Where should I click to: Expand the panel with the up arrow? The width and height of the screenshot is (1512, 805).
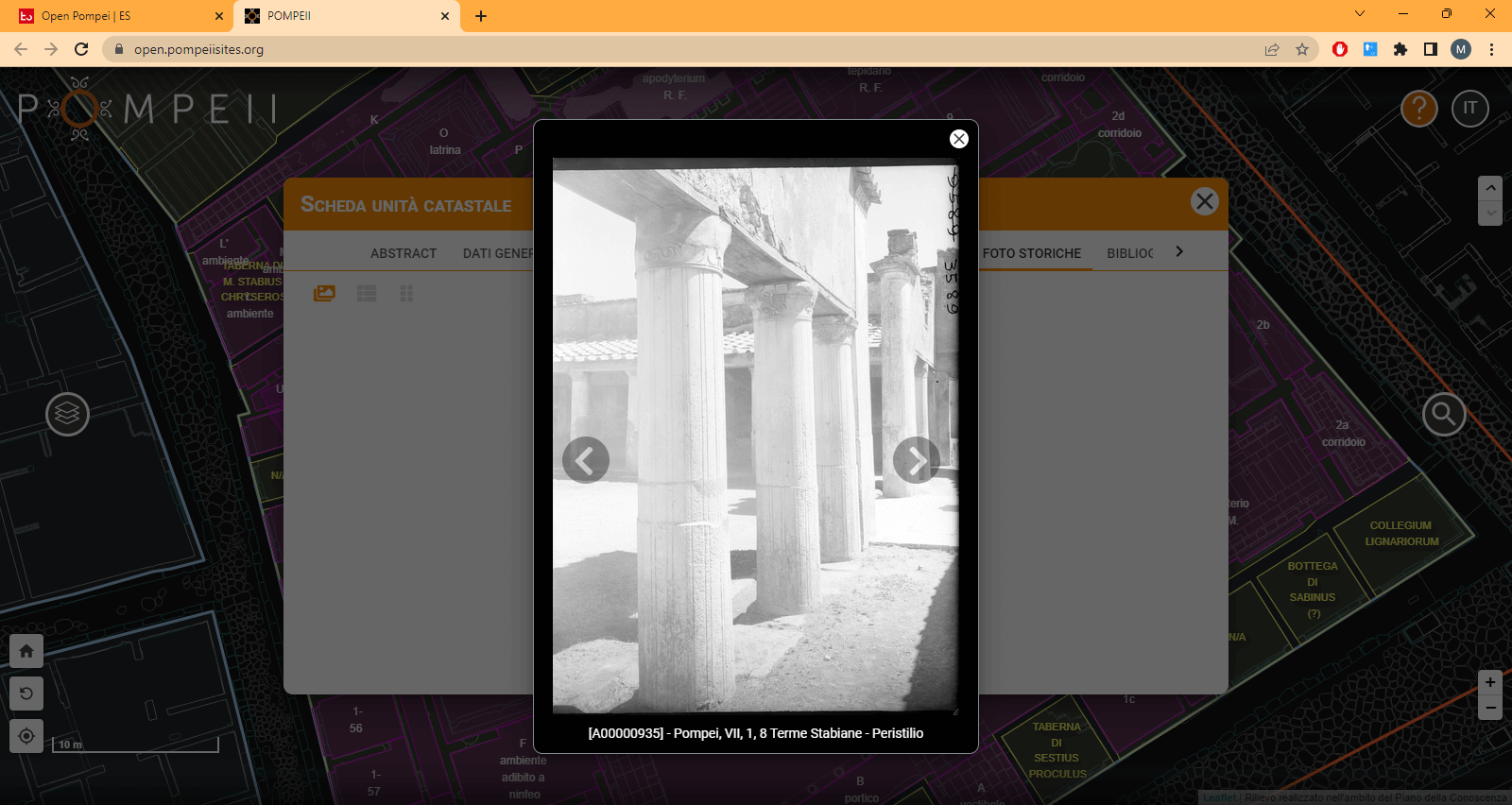1490,188
